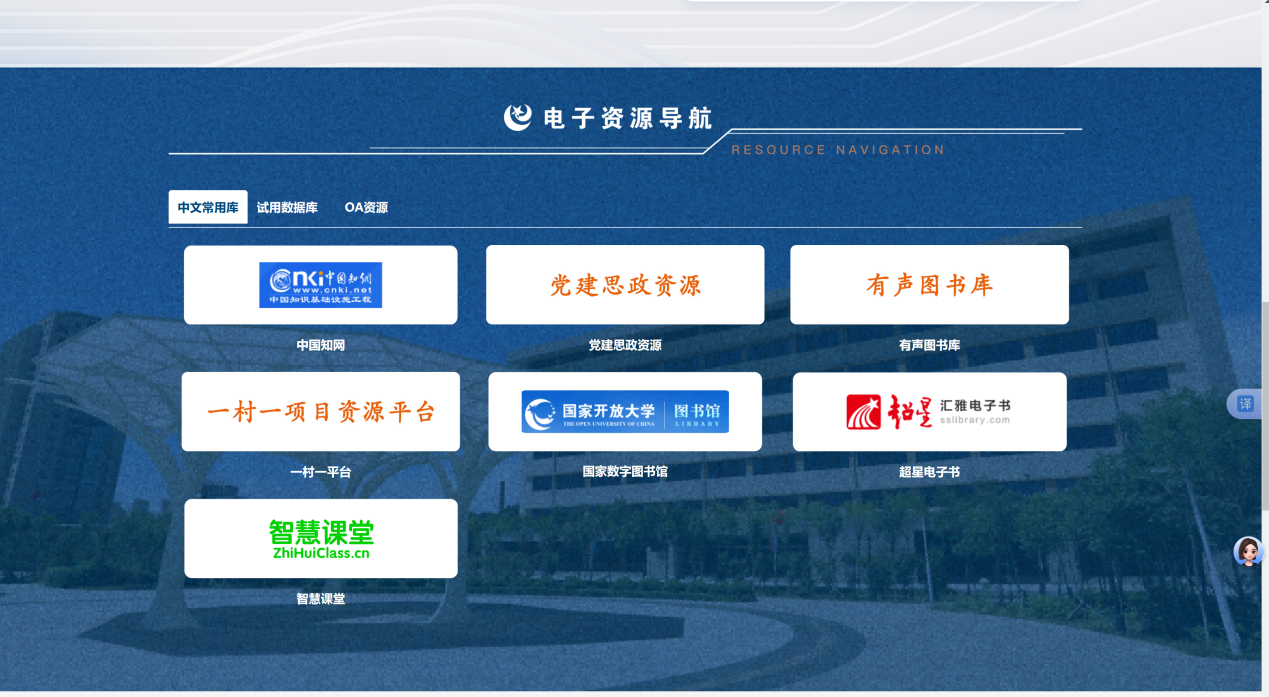Switch to the 中文常用库 tab
The height and width of the screenshot is (697, 1269).
(x=208, y=208)
